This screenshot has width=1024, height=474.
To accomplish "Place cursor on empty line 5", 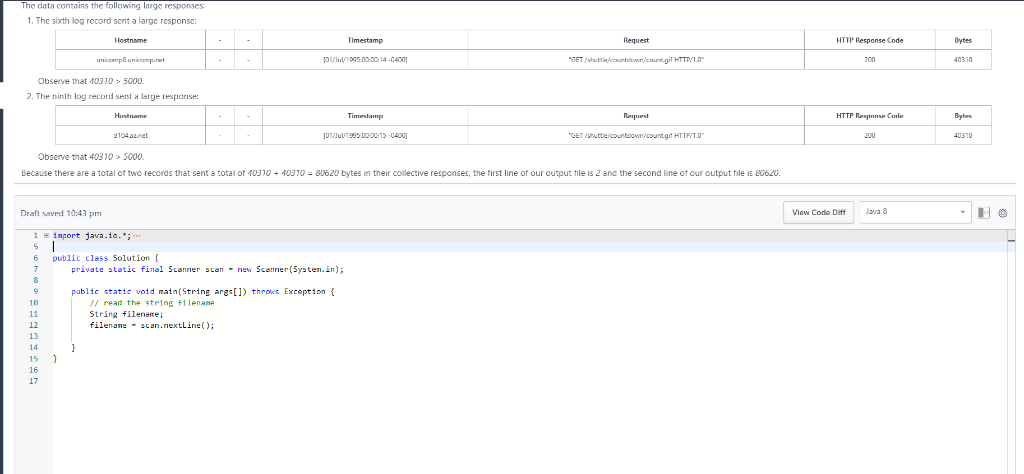I will (x=529, y=247).
